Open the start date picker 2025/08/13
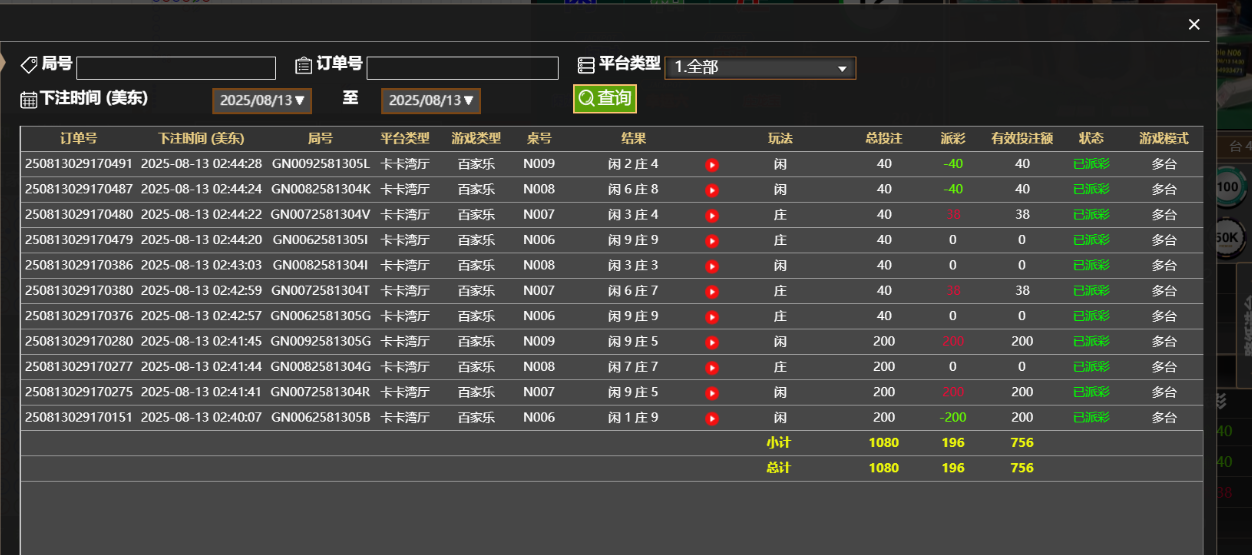The height and width of the screenshot is (555, 1252). [262, 101]
